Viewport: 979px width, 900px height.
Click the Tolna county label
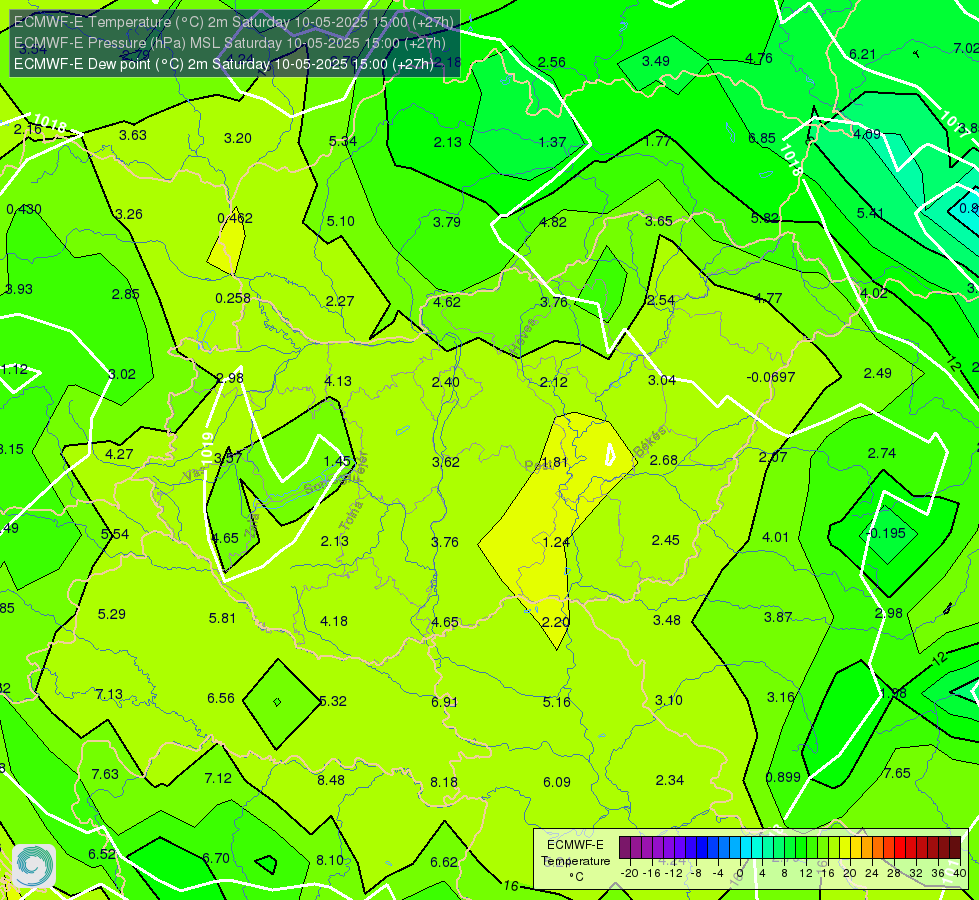(352, 516)
